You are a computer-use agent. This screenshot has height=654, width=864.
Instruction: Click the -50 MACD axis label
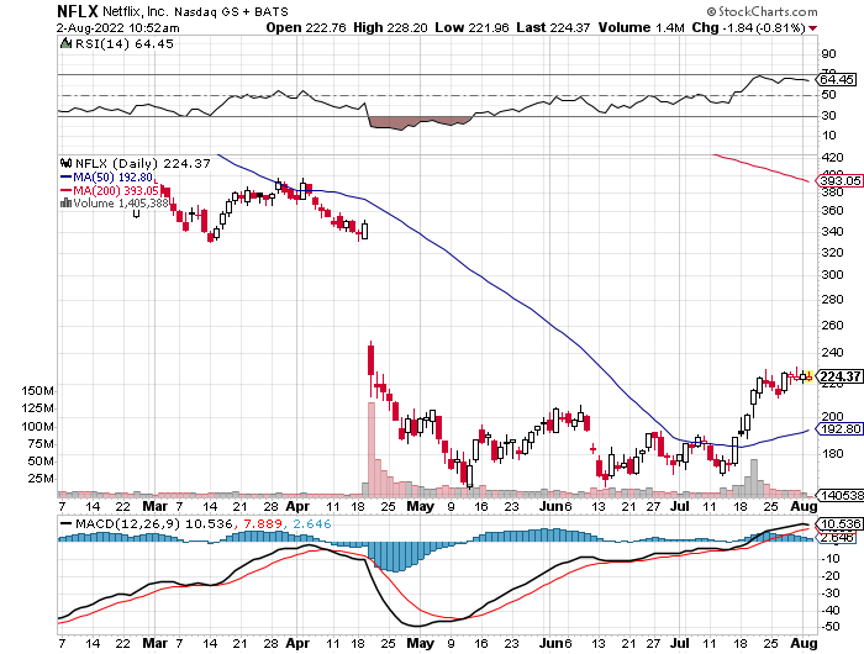830,627
